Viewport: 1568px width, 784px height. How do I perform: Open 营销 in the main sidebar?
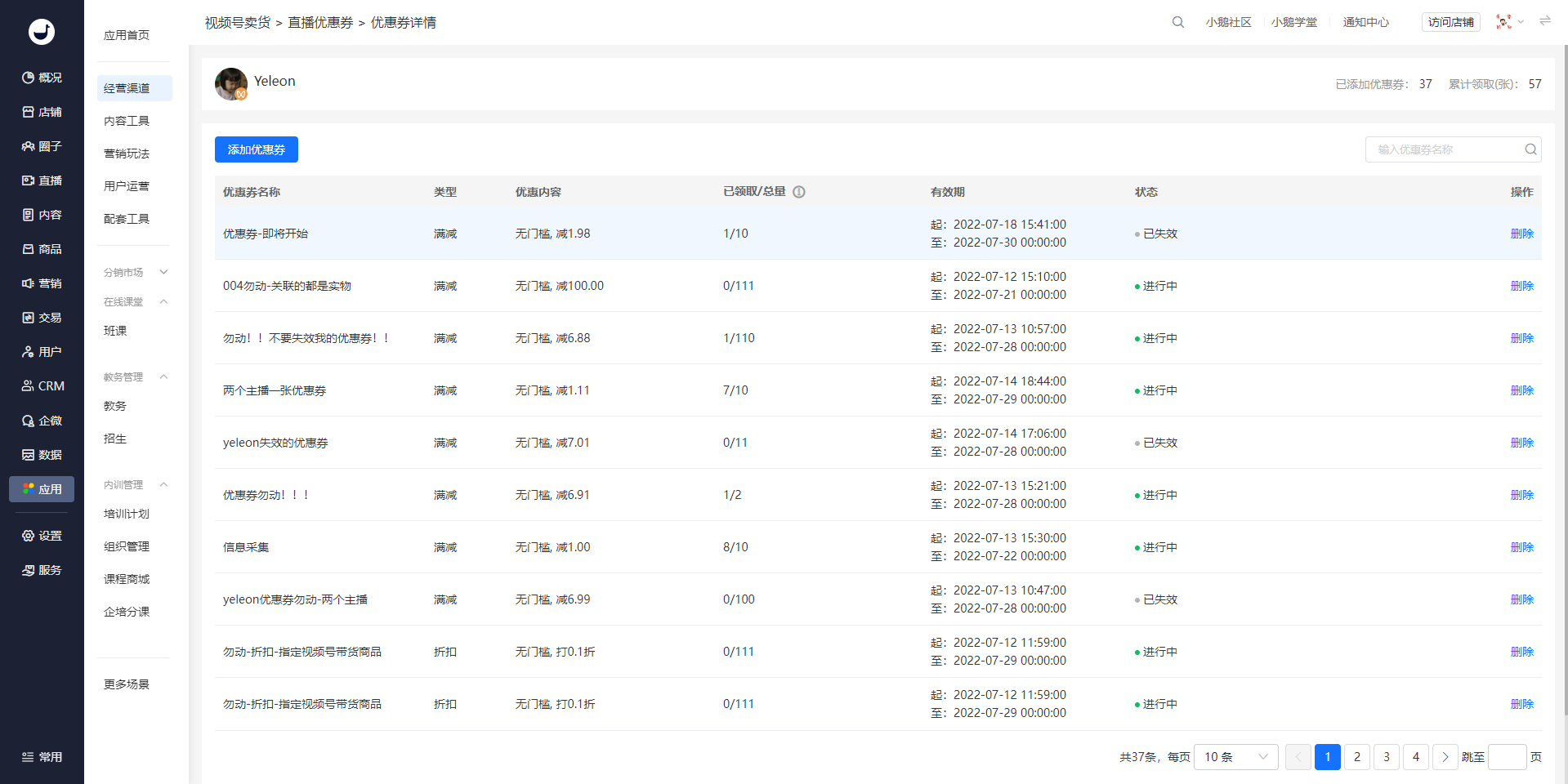[x=42, y=283]
